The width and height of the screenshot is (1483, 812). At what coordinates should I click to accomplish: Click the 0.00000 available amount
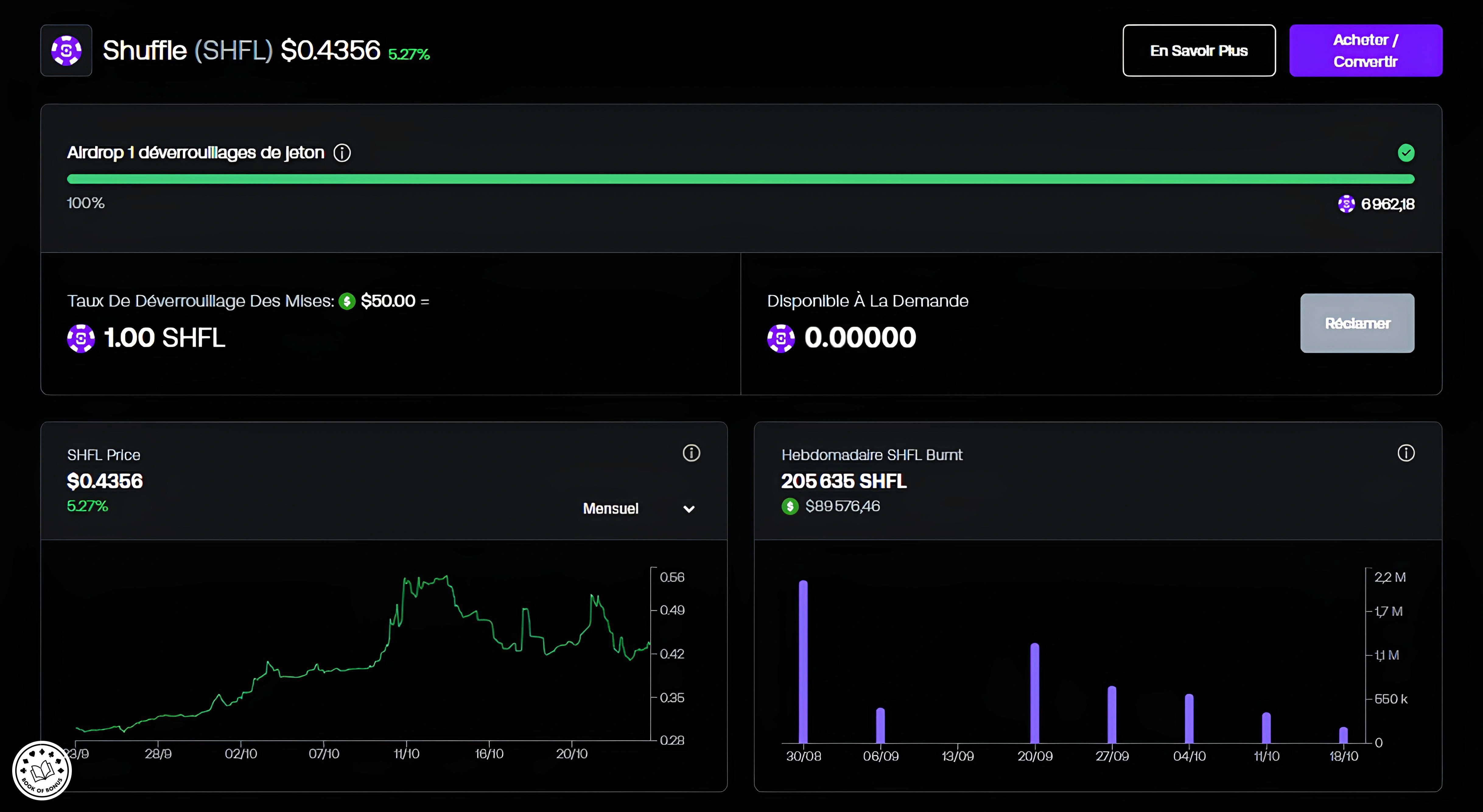pos(860,338)
